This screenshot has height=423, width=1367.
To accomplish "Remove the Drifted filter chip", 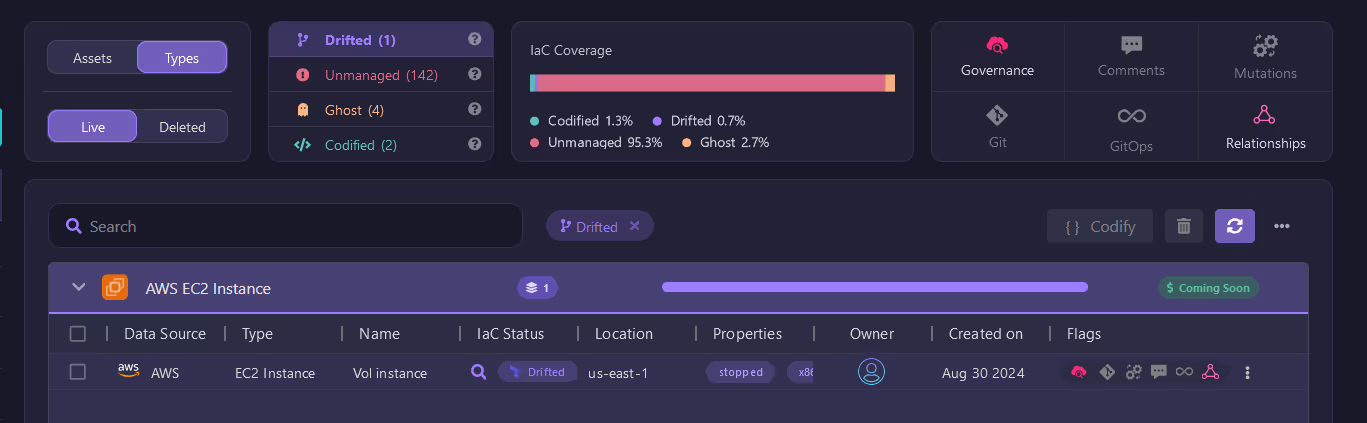I will [634, 226].
